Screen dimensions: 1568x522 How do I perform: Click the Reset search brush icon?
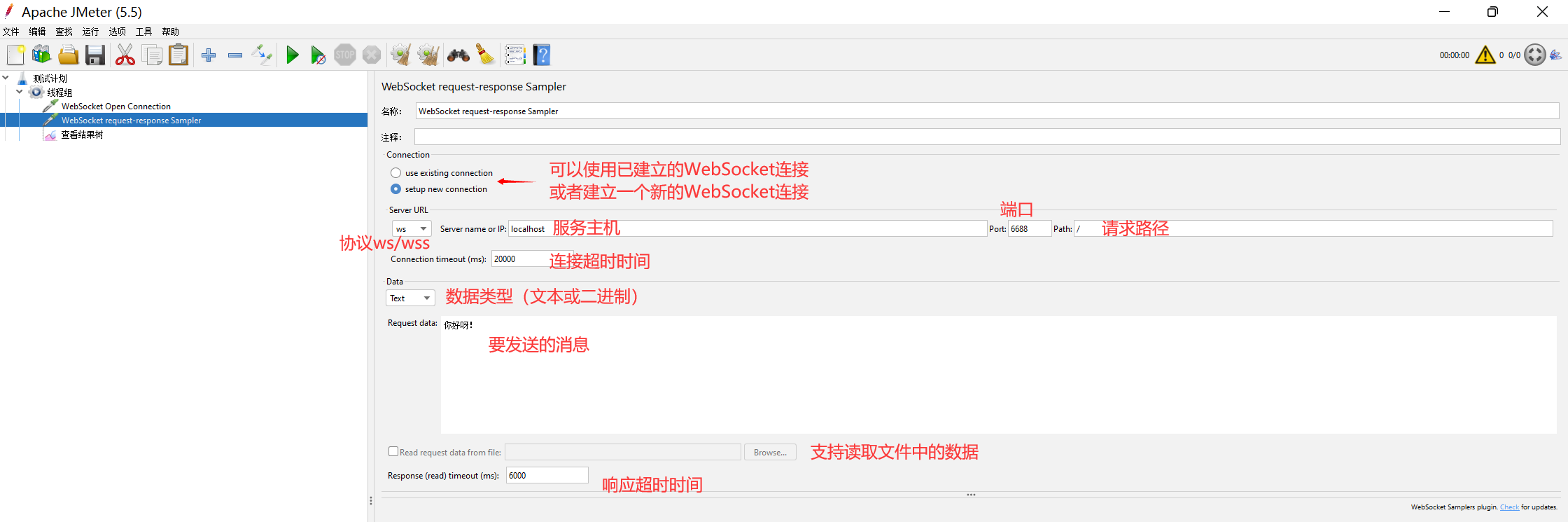pyautogui.click(x=485, y=55)
